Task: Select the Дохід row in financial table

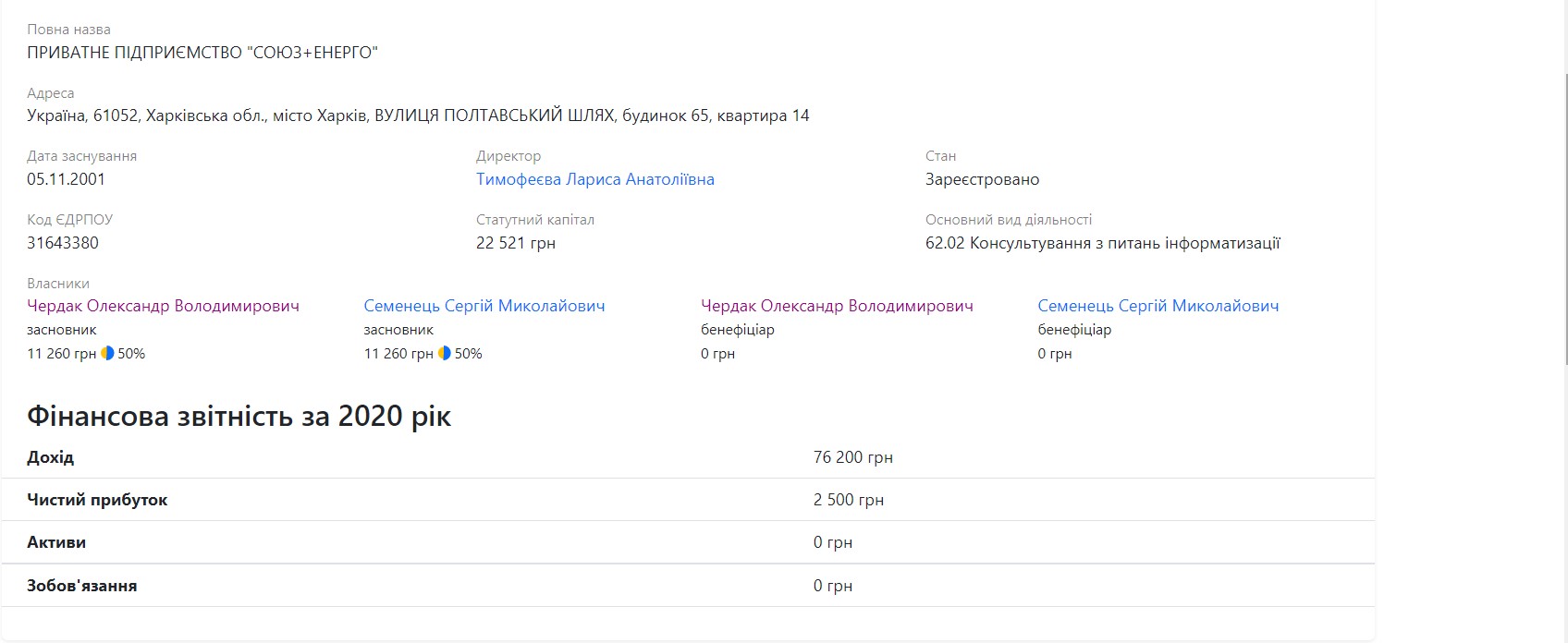Action: (x=687, y=457)
